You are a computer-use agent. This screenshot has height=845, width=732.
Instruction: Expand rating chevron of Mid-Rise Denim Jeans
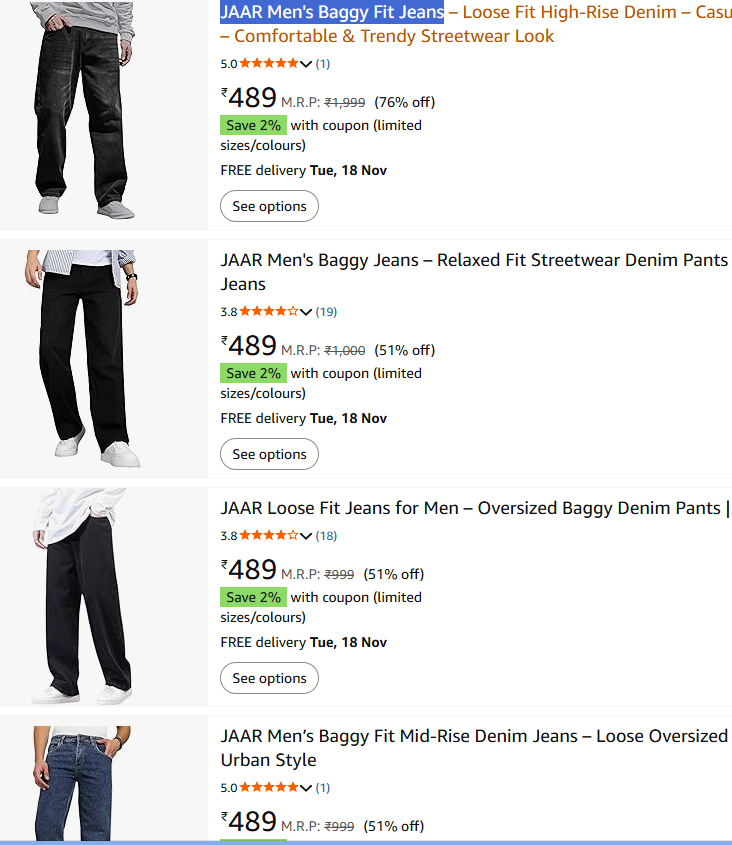[x=306, y=788]
